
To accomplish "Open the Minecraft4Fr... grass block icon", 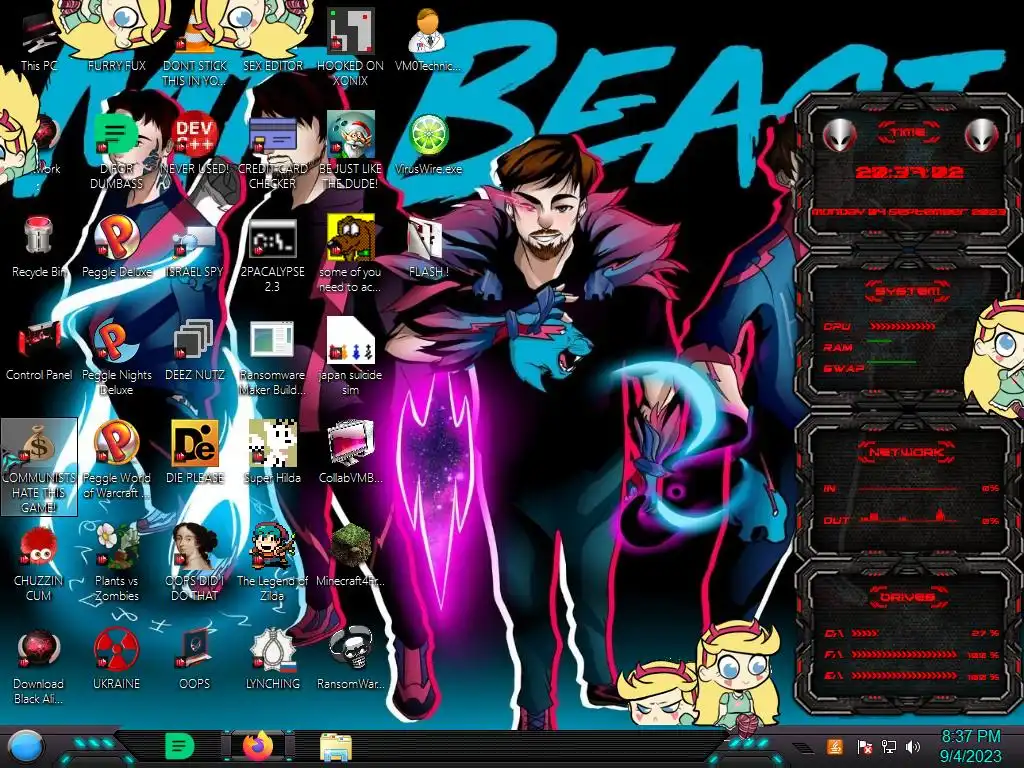I will point(350,555).
